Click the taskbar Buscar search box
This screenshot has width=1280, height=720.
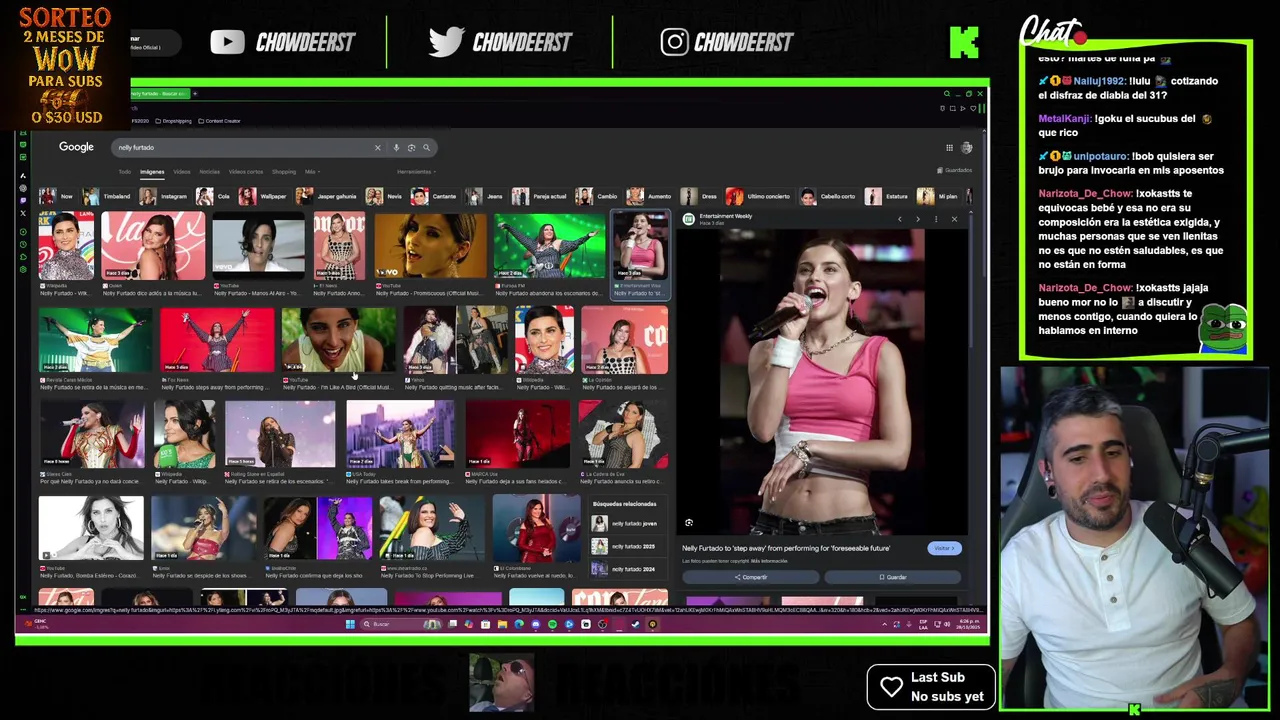point(402,625)
